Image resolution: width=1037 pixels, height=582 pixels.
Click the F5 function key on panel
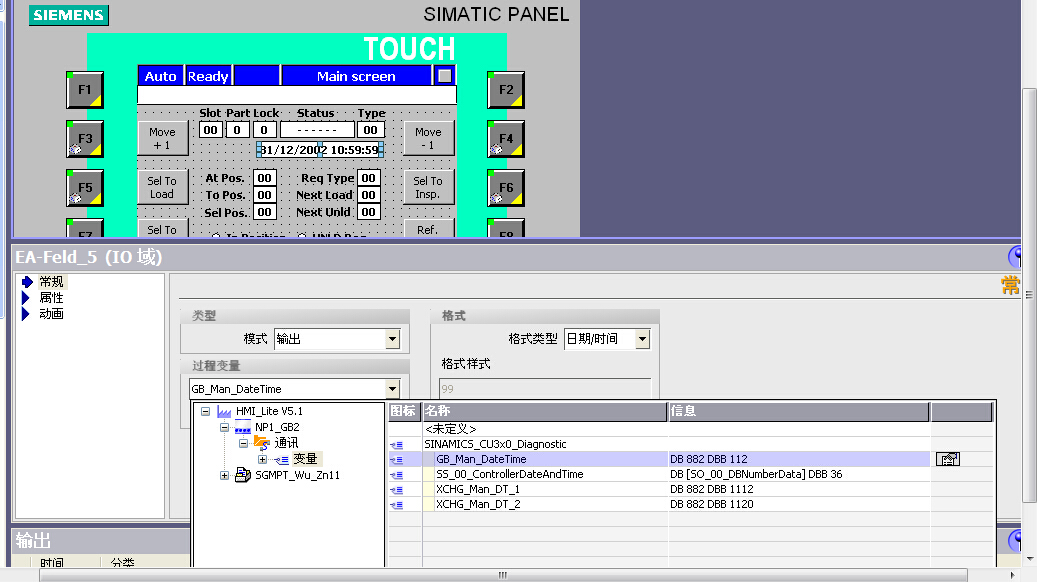tap(85, 187)
